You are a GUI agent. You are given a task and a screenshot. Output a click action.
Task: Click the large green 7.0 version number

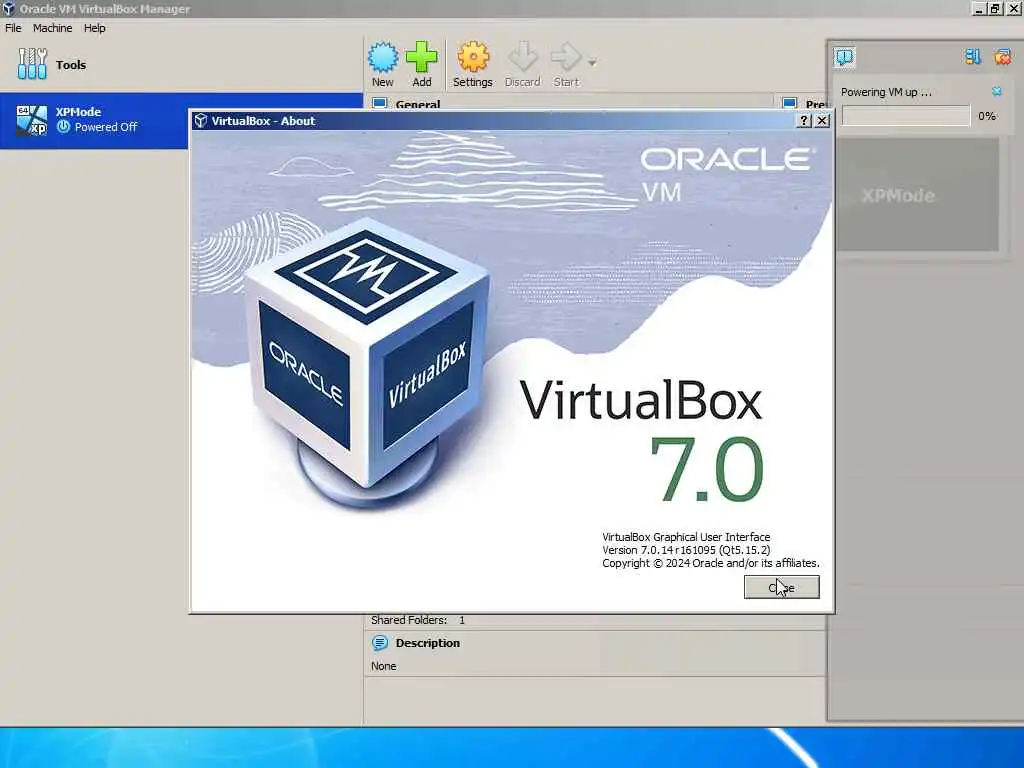[x=707, y=469]
